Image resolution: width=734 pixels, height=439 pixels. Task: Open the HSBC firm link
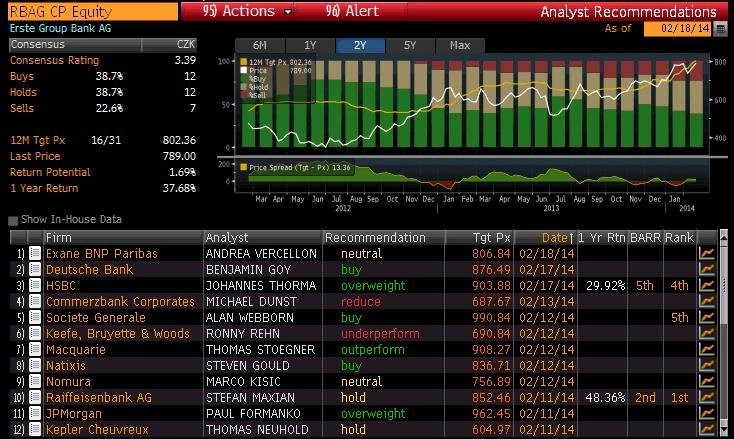coord(60,285)
